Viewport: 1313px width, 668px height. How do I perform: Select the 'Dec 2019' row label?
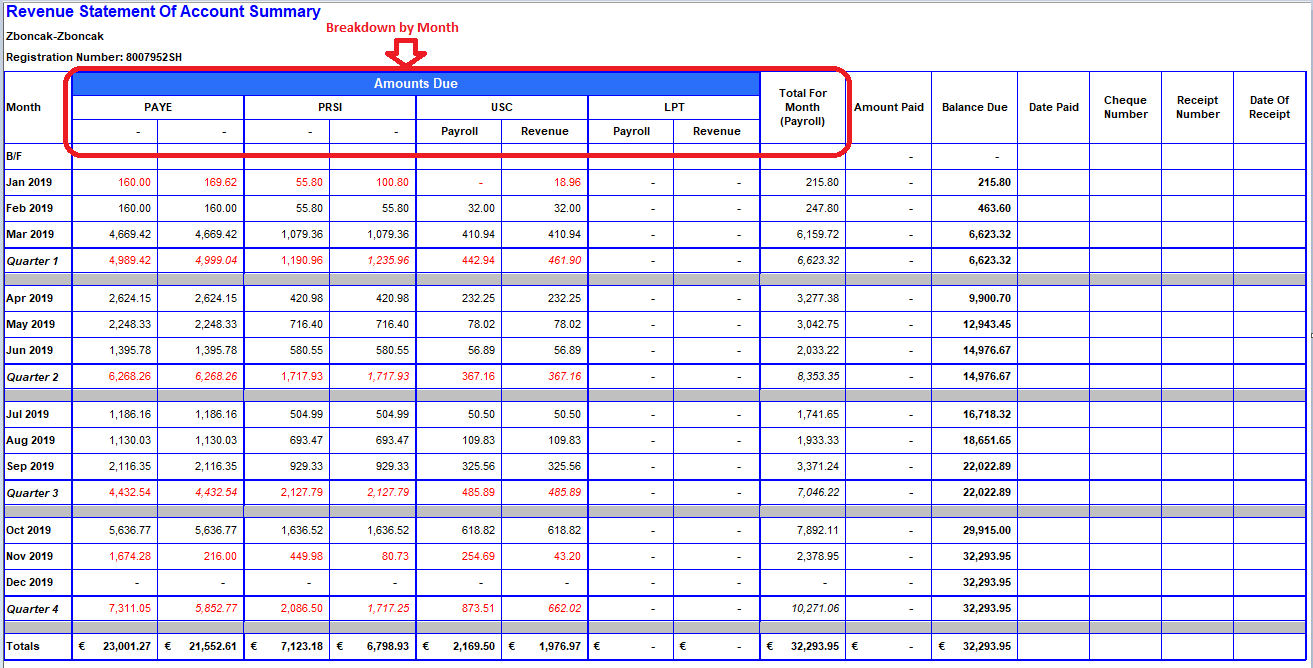point(30,582)
